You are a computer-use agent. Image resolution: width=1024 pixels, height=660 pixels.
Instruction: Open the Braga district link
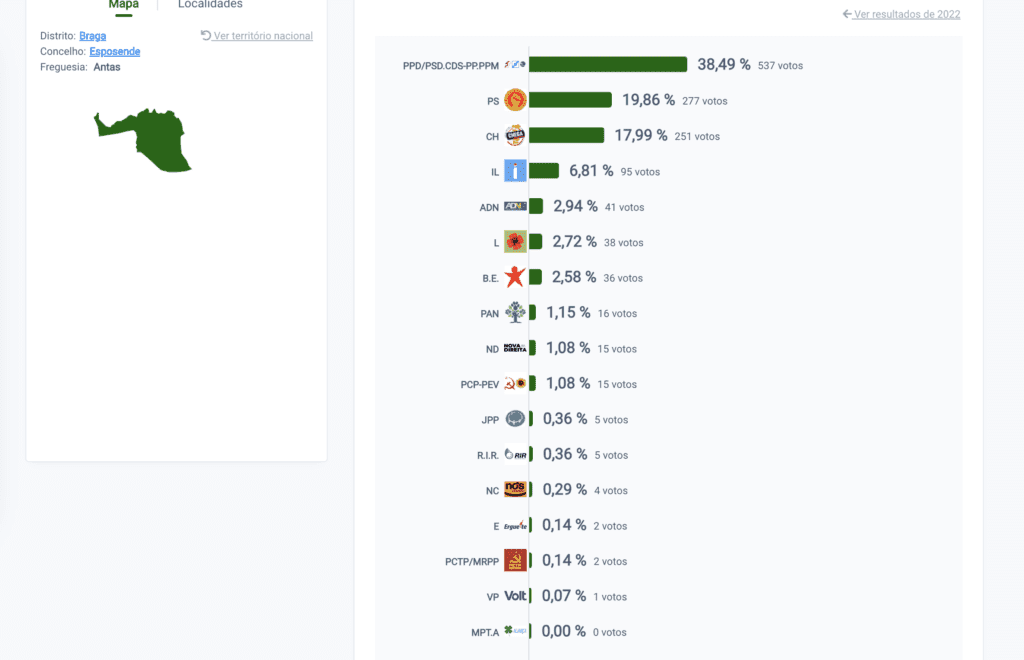[93, 36]
